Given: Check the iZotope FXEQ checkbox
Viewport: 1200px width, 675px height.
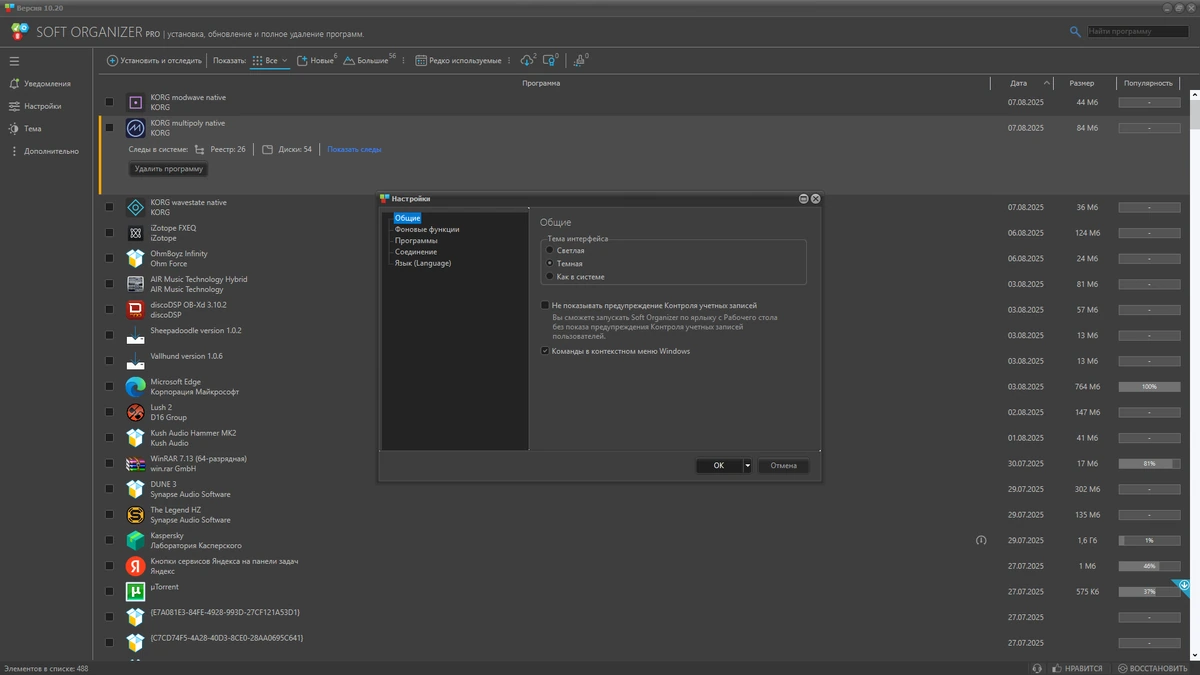Looking at the screenshot, I should click(x=109, y=233).
